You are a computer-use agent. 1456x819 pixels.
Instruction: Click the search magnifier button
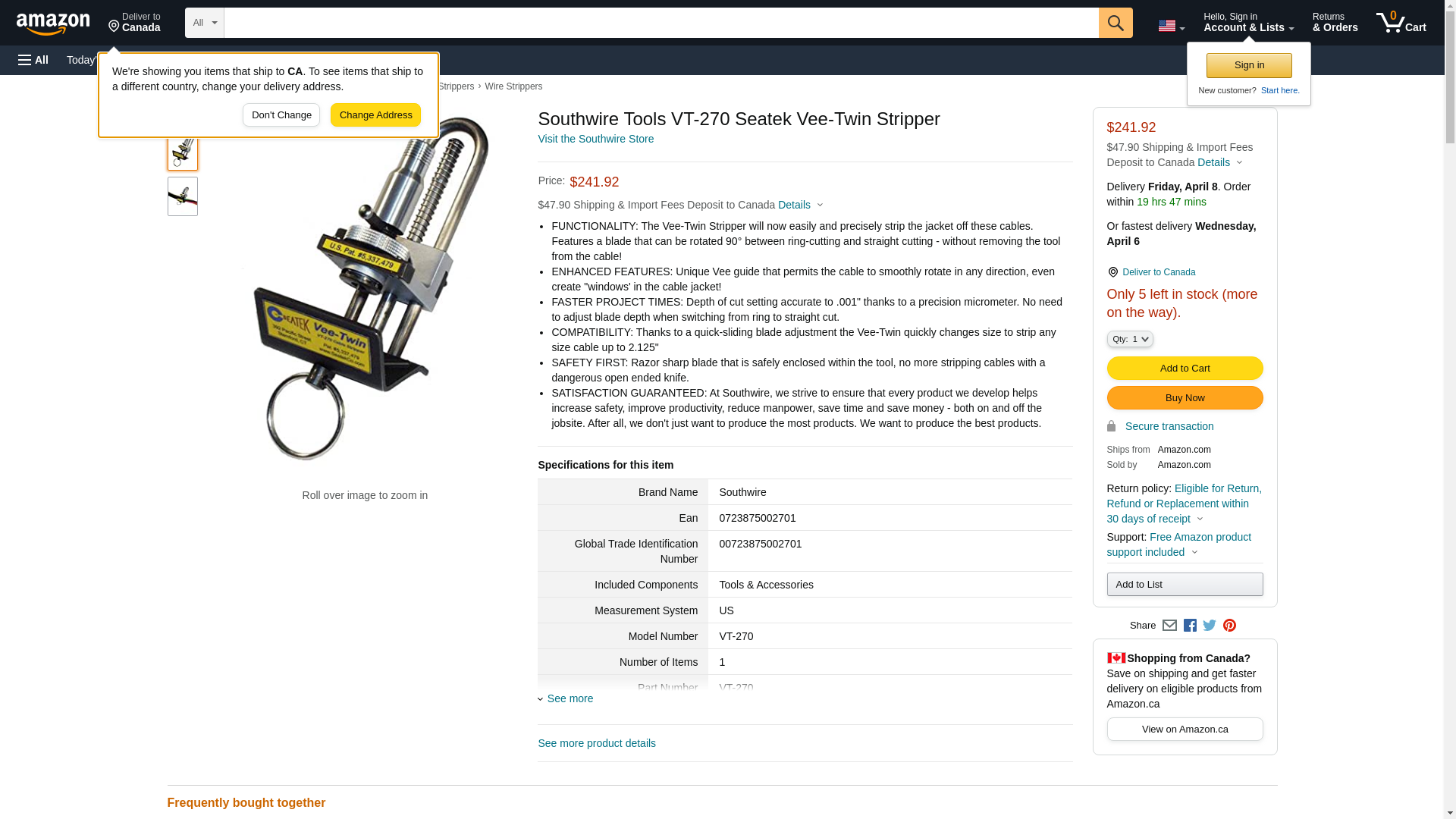tap(1116, 23)
